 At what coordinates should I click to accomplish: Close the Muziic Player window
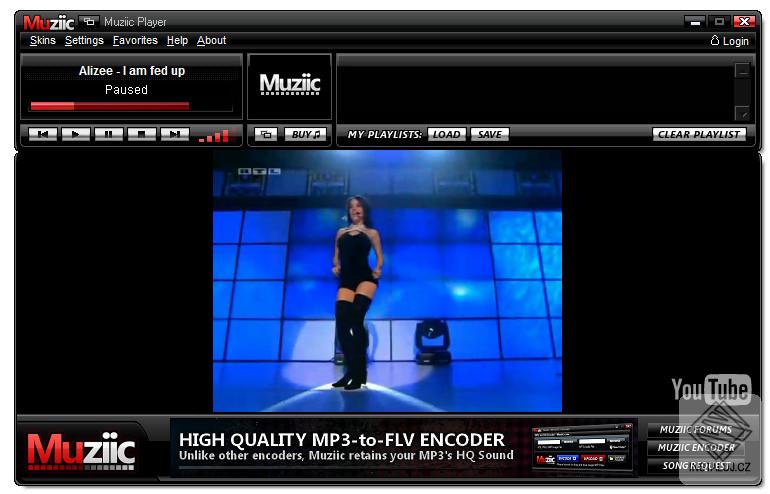click(744, 22)
